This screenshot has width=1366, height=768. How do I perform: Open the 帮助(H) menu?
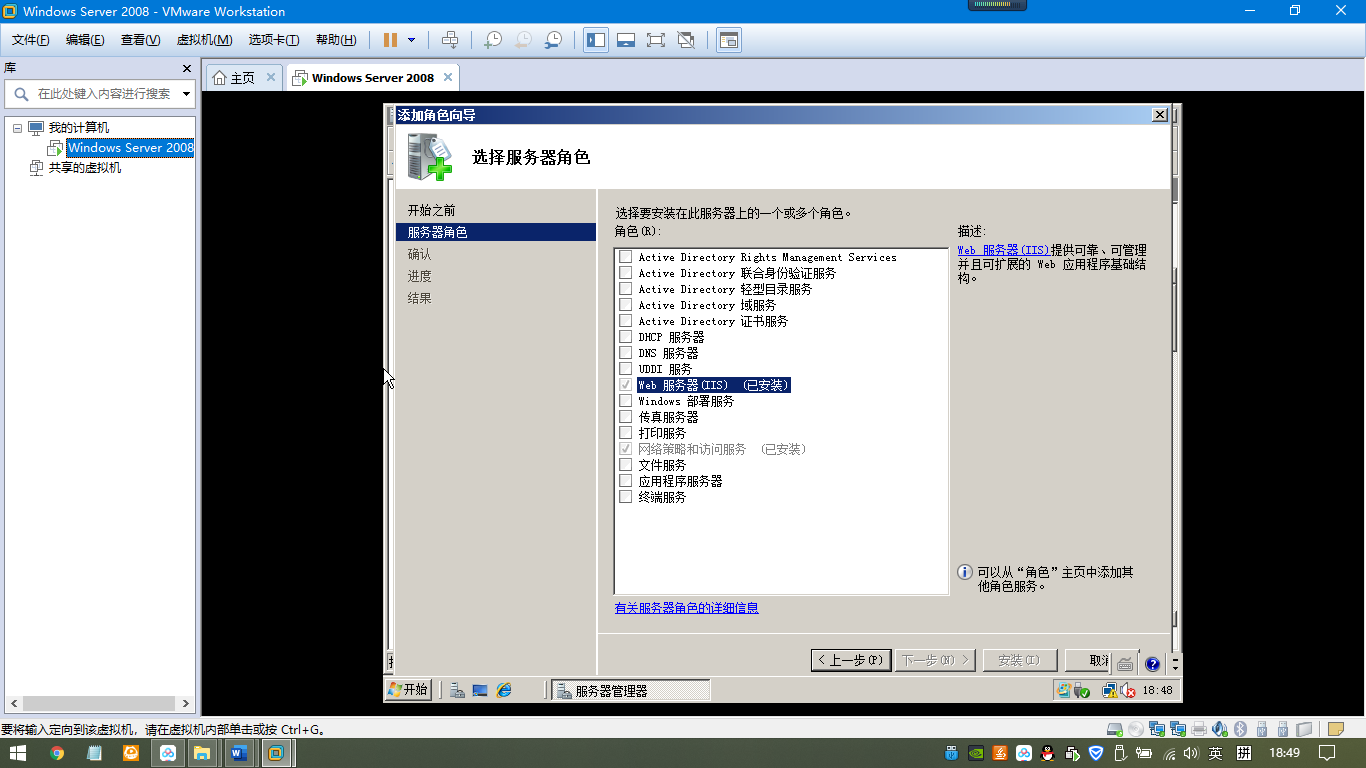click(x=336, y=40)
